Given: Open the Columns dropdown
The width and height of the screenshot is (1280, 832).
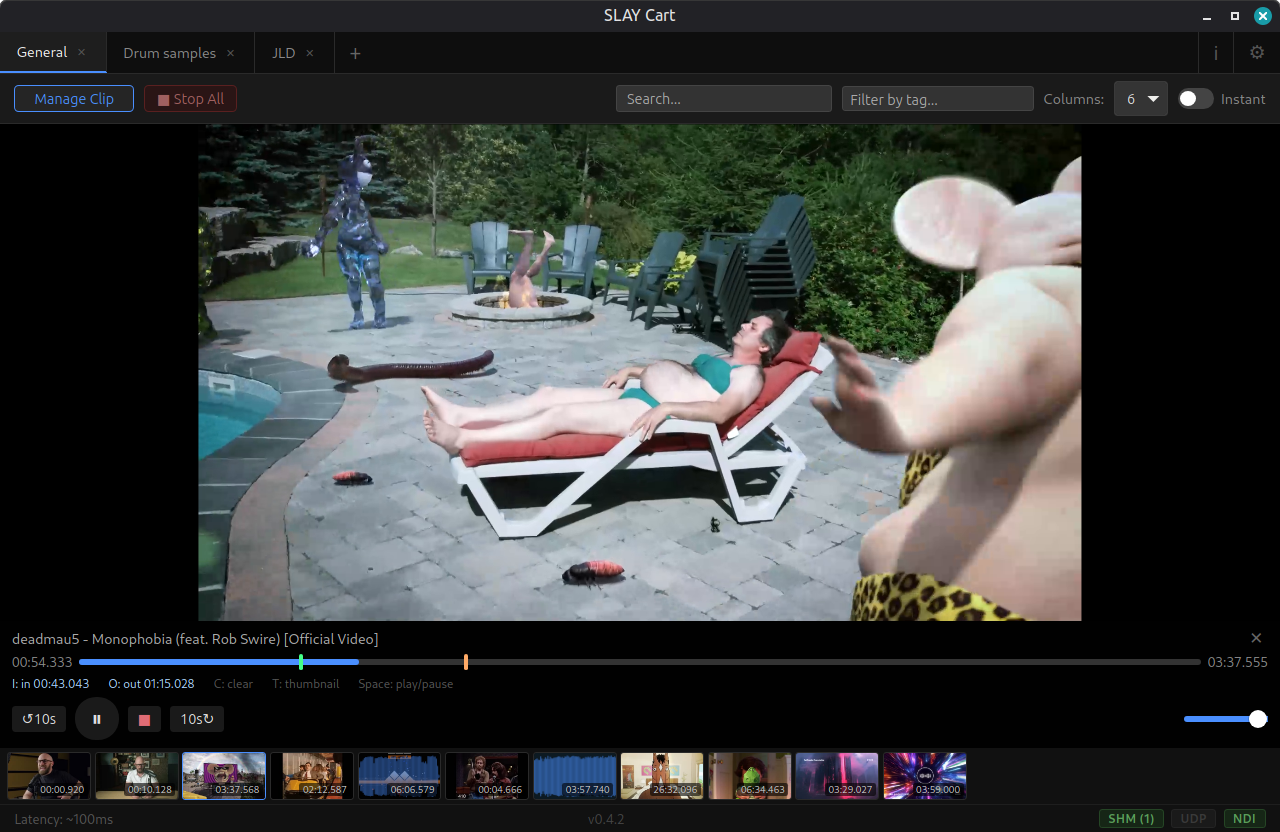Looking at the screenshot, I should click(1141, 98).
